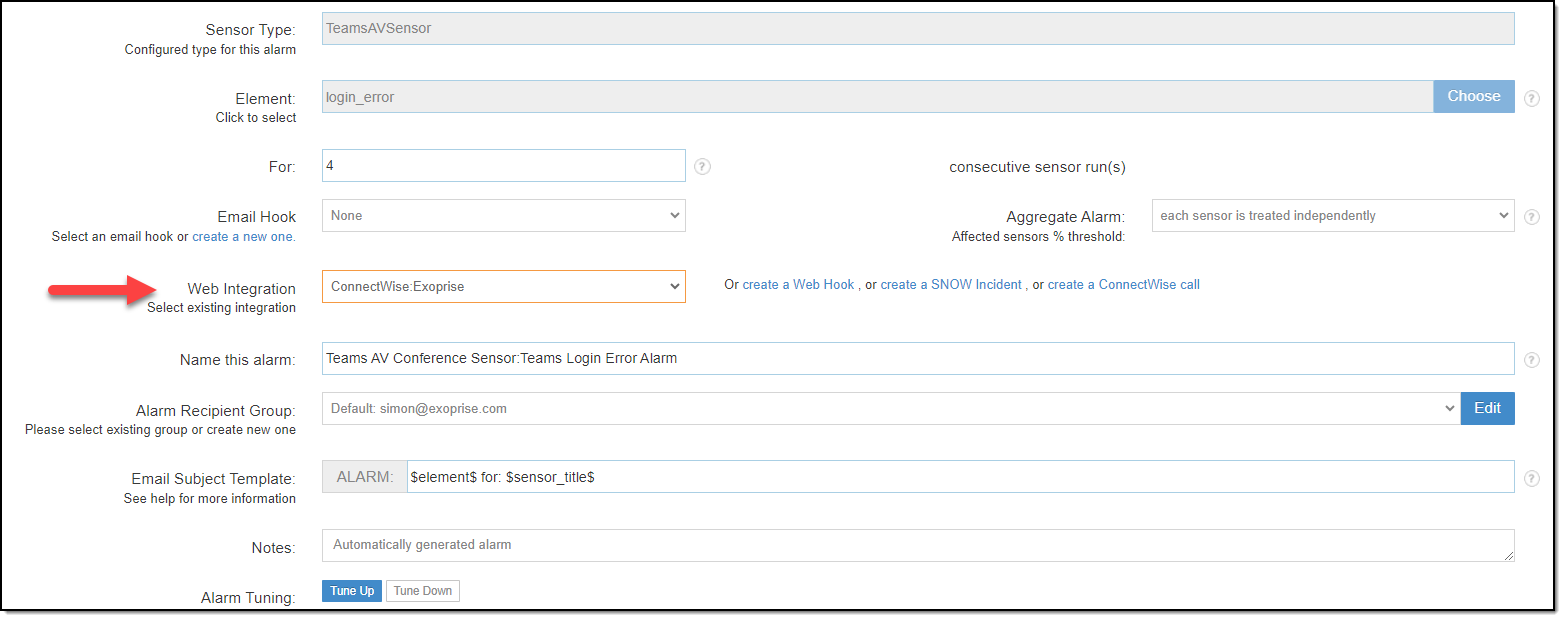The height and width of the screenshot is (619, 1563).
Task: Click the help icon next to Name this alarm
Action: [1531, 358]
